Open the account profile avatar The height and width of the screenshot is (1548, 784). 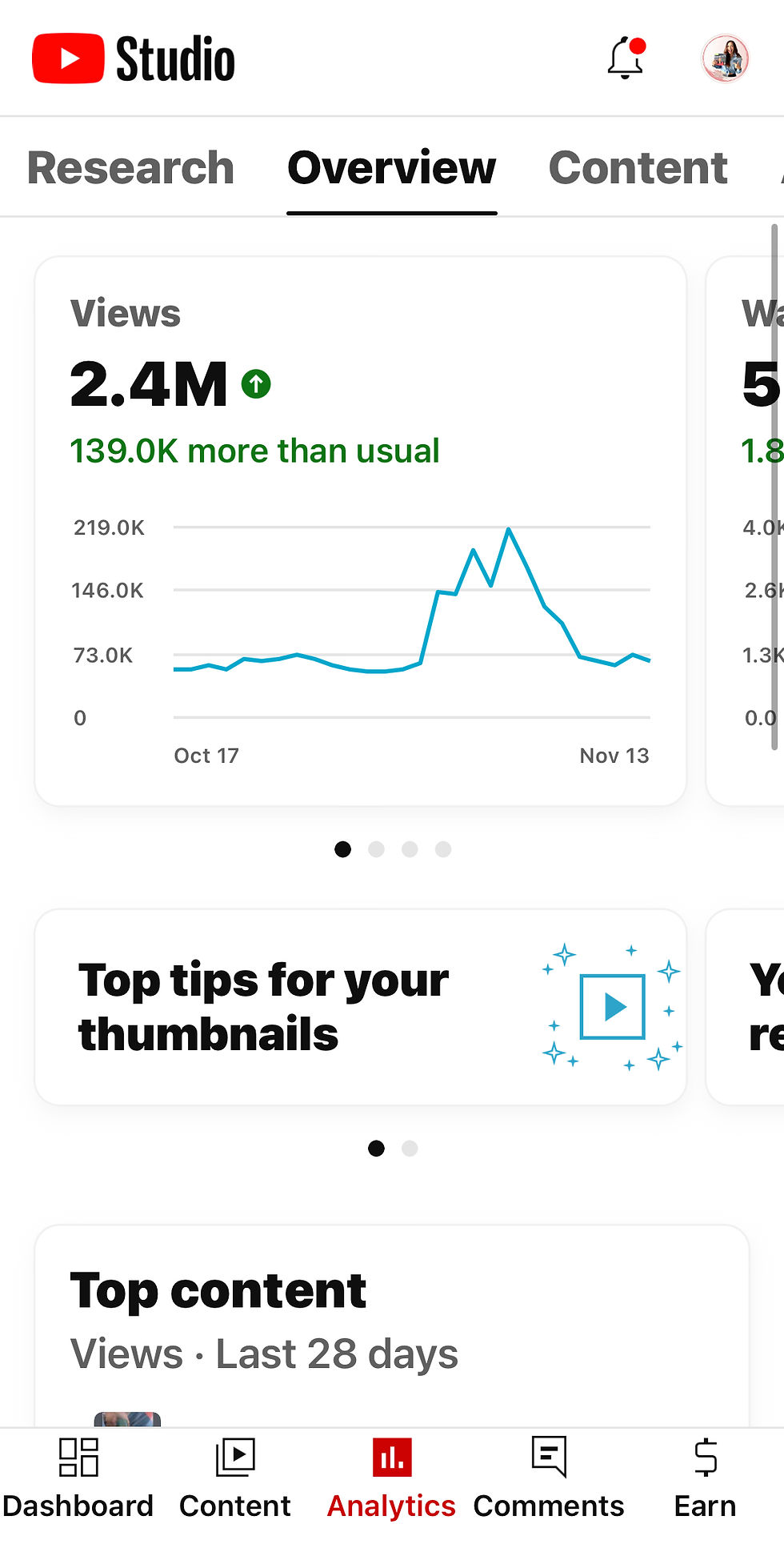coord(725,58)
